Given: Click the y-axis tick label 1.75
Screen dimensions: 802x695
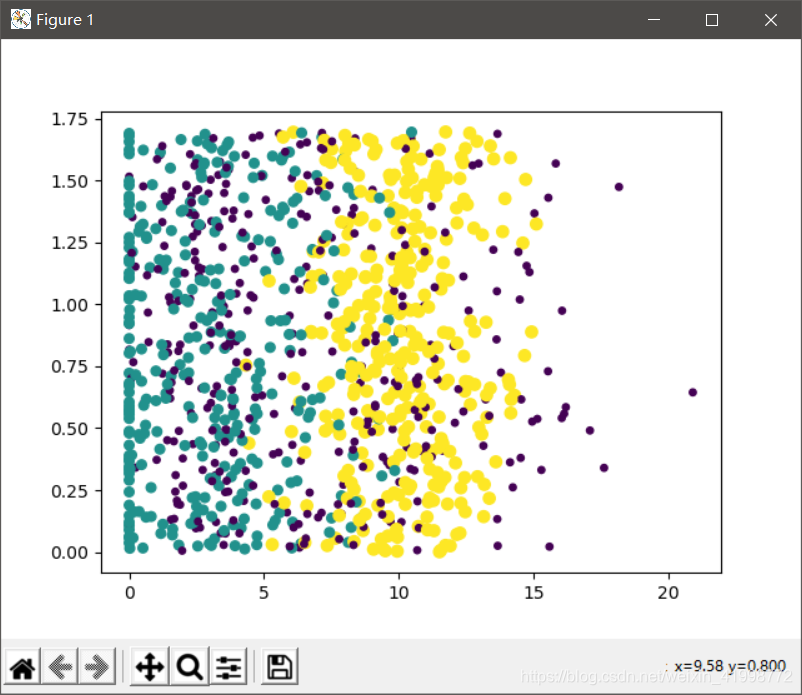Looking at the screenshot, I should [70, 119].
